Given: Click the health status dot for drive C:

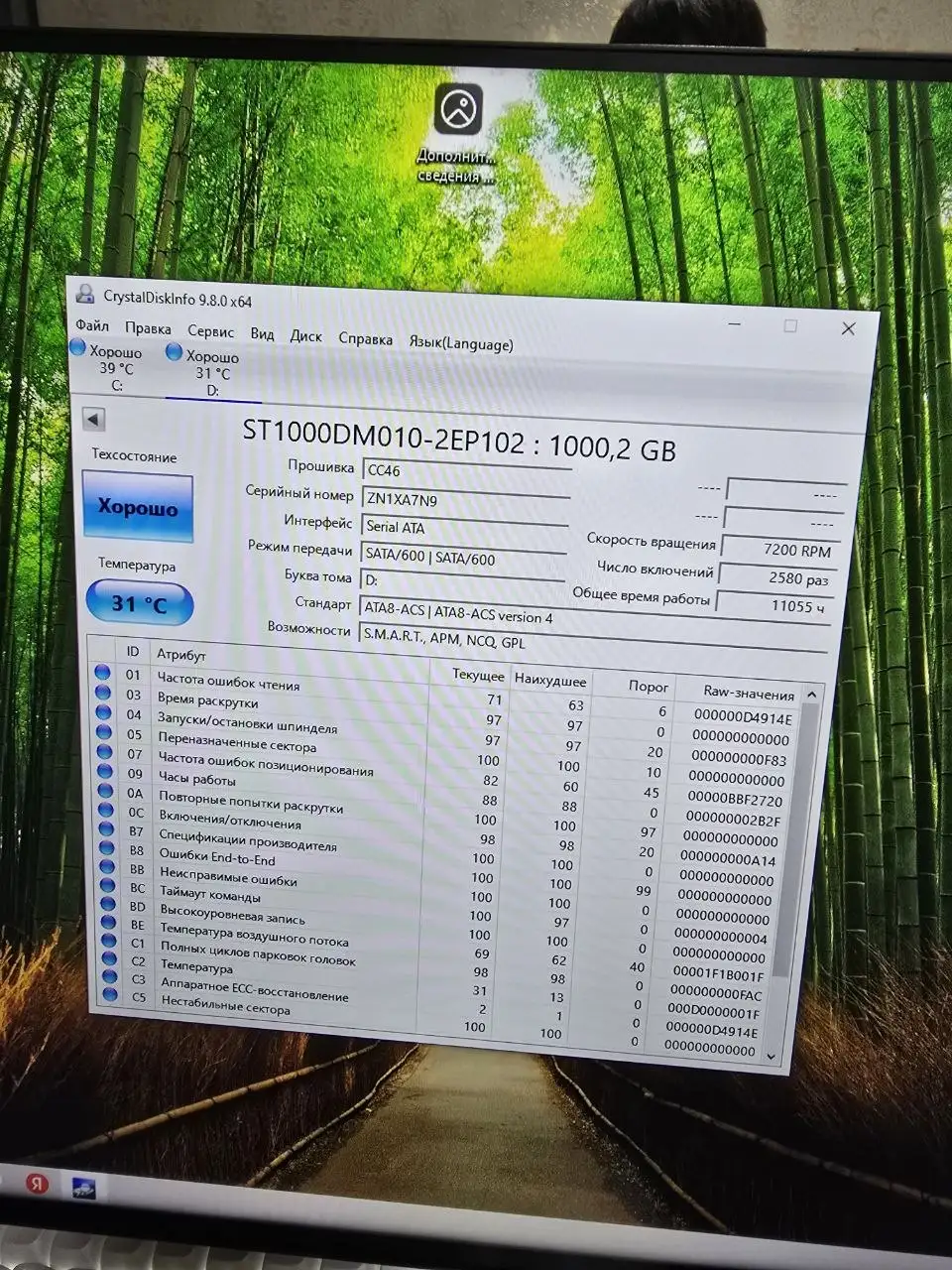Looking at the screenshot, I should [76, 349].
